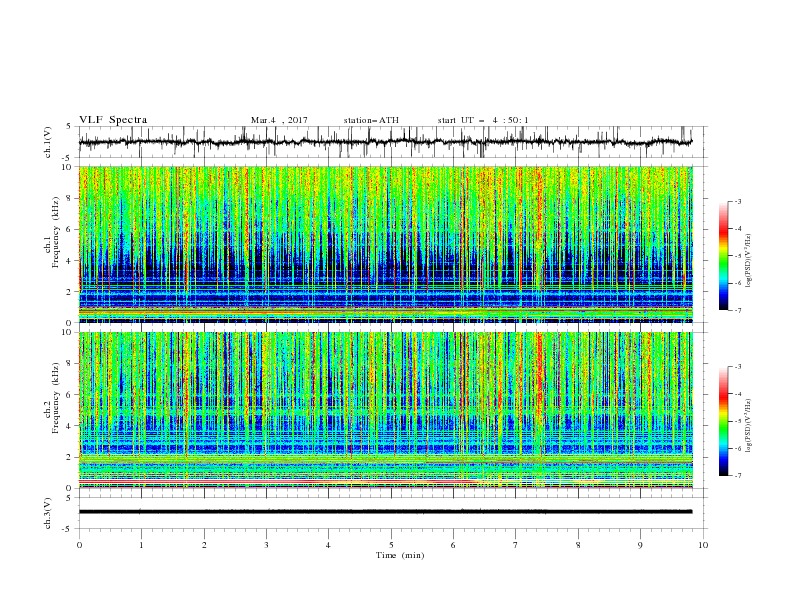The width and height of the screenshot is (792, 612).
Task: Click the "-7" tick on ch.2 colorbar
Action: (737, 476)
